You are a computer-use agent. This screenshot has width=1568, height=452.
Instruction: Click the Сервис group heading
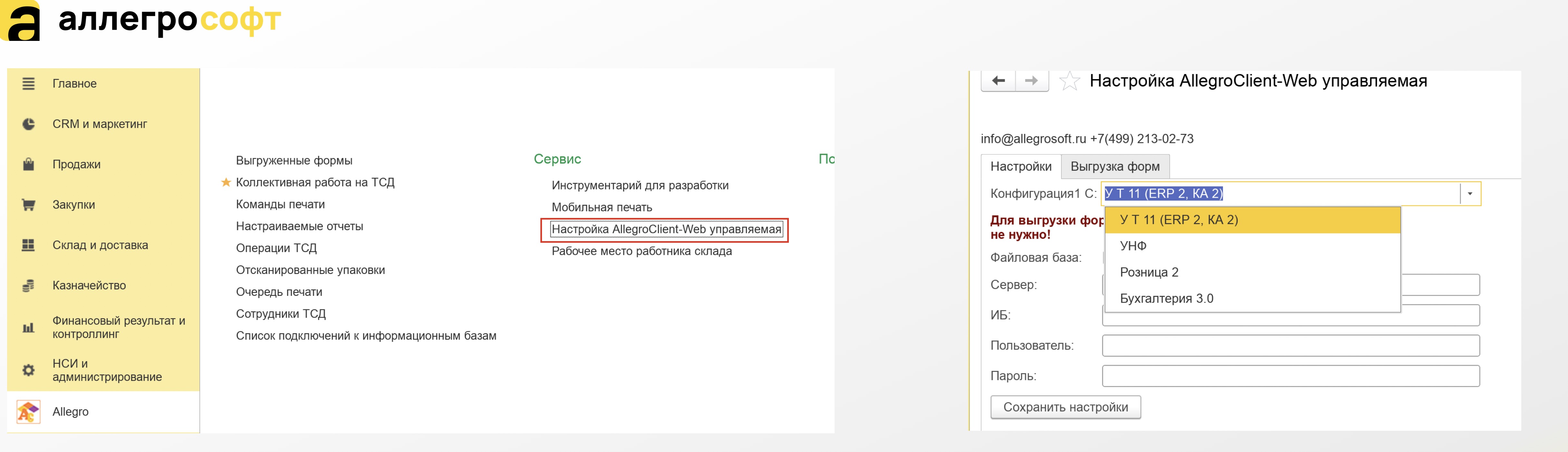[x=557, y=159]
